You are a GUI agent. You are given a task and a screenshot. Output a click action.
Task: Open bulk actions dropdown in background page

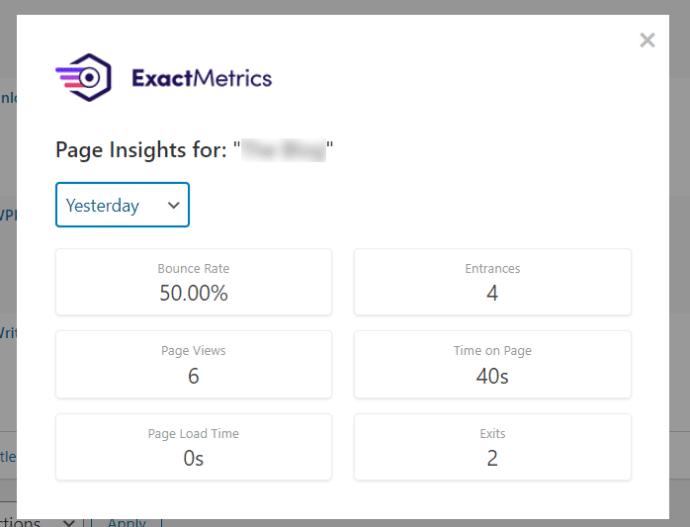42,523
